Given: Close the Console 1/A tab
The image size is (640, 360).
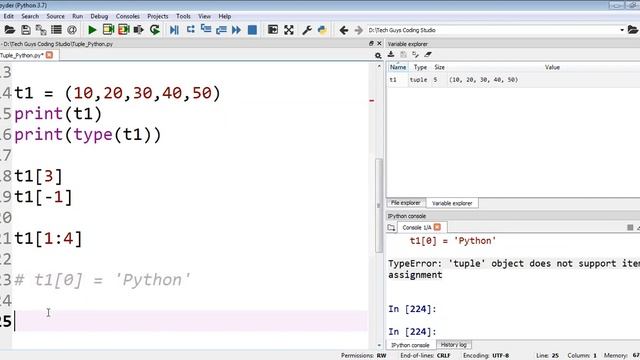Looking at the screenshot, I should (x=437, y=227).
